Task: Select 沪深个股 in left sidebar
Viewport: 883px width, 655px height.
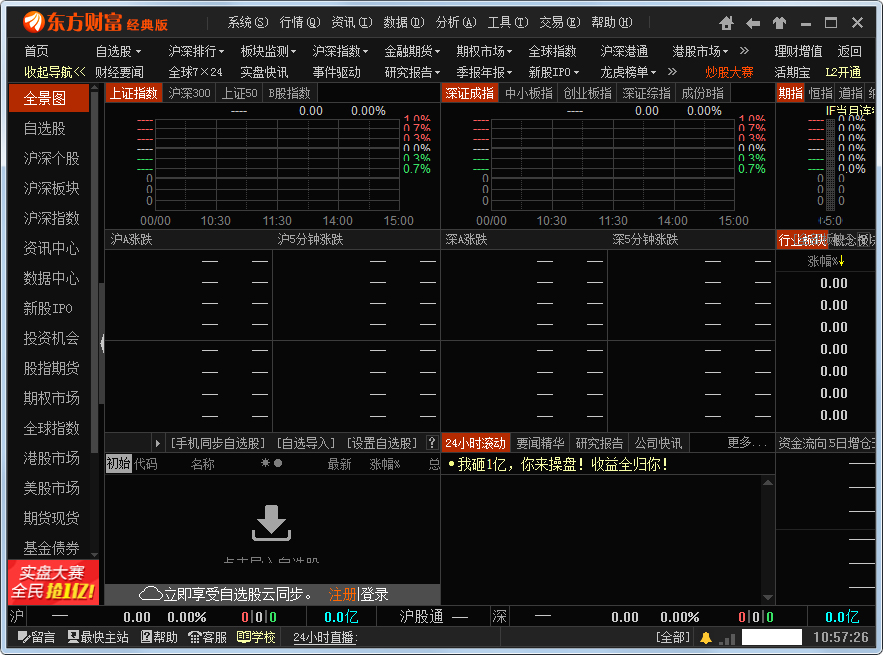Action: click(x=51, y=158)
